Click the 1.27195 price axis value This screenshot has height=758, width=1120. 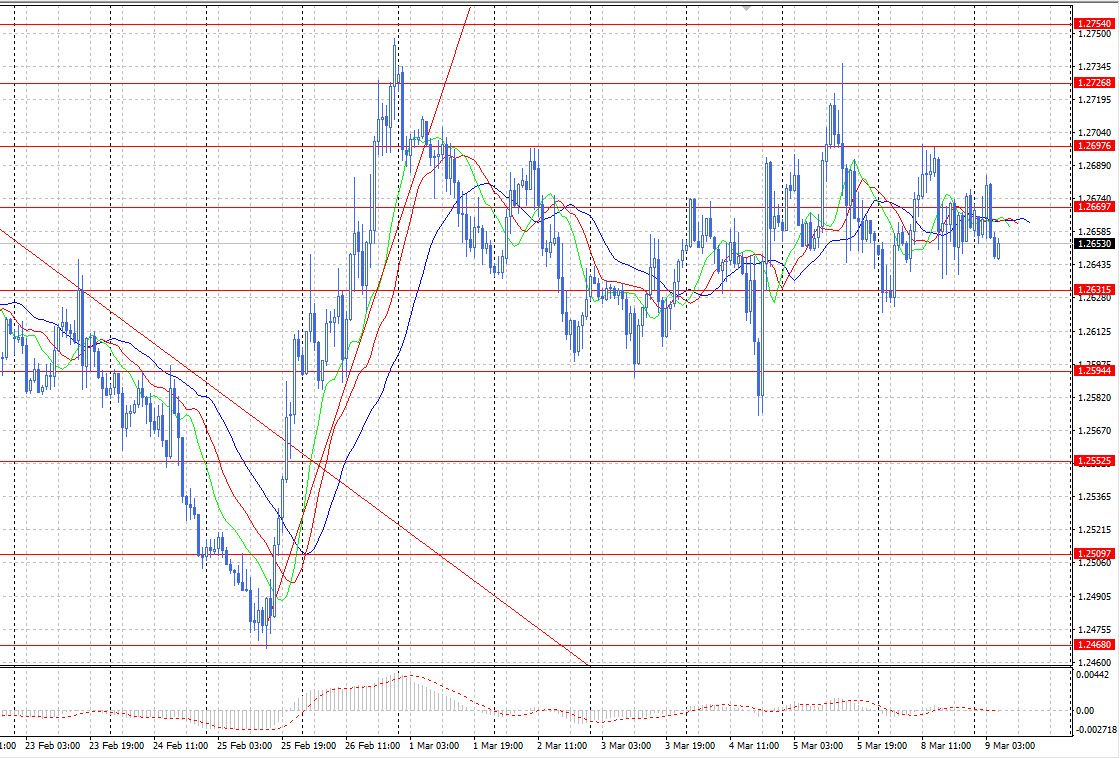1094,99
